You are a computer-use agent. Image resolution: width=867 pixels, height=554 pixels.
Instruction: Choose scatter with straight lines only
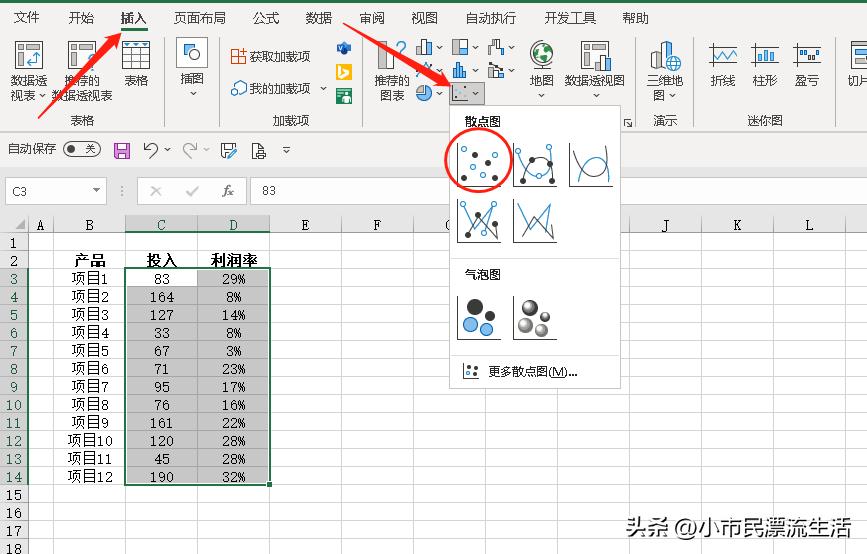[x=535, y=221]
